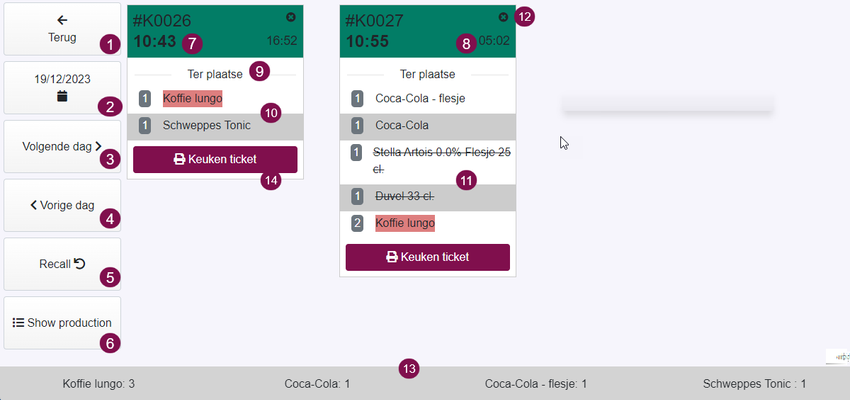Toggle the struck-through Duvel 33 cl. item
Screen dimensions: 850x400
[x=428, y=197]
